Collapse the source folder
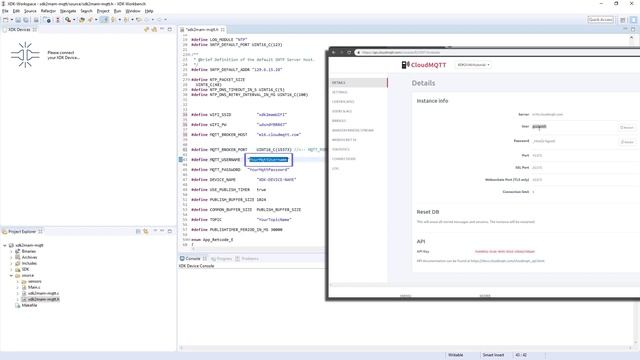Image resolution: width=640 pixels, height=360 pixels. pyautogui.click(x=11, y=276)
